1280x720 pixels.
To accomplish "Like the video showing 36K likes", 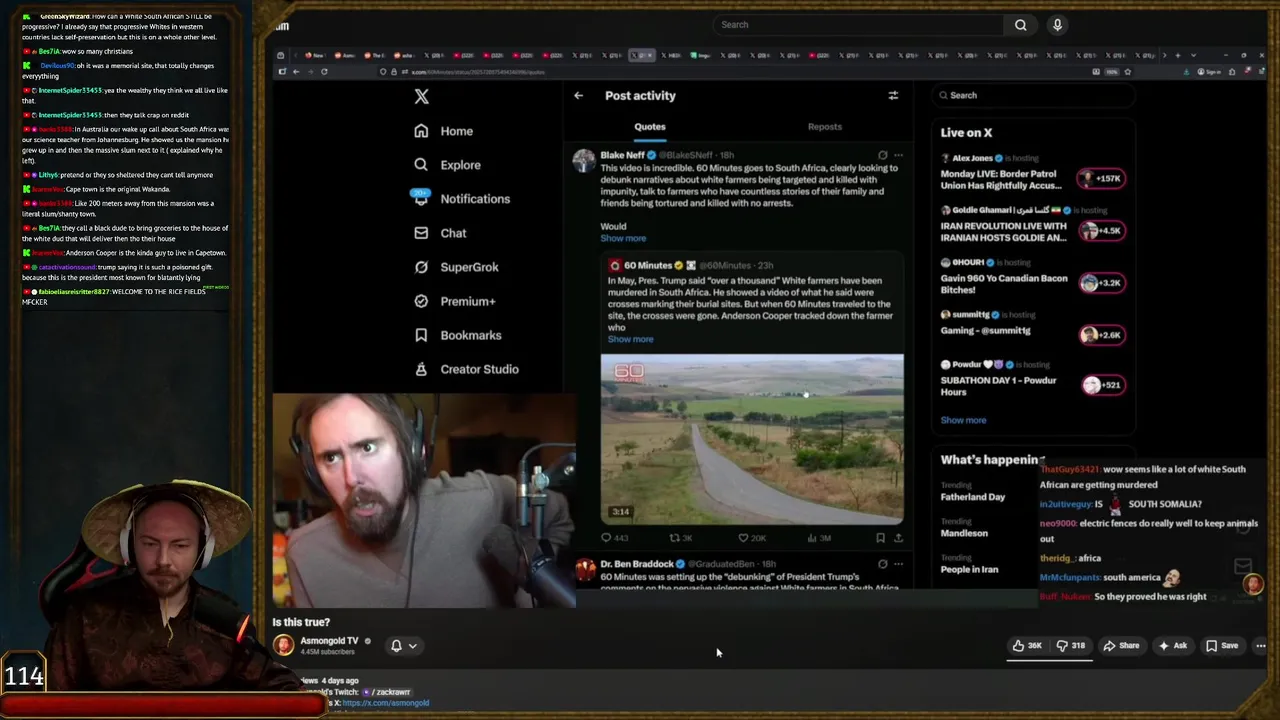I will [x=1027, y=646].
